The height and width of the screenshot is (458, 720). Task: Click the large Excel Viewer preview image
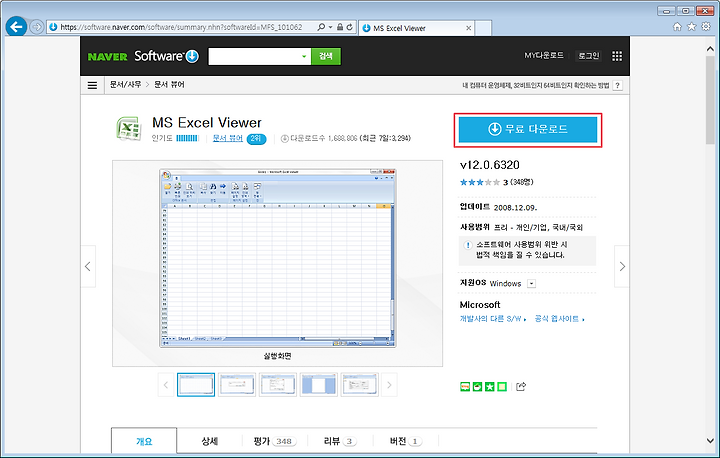click(277, 258)
